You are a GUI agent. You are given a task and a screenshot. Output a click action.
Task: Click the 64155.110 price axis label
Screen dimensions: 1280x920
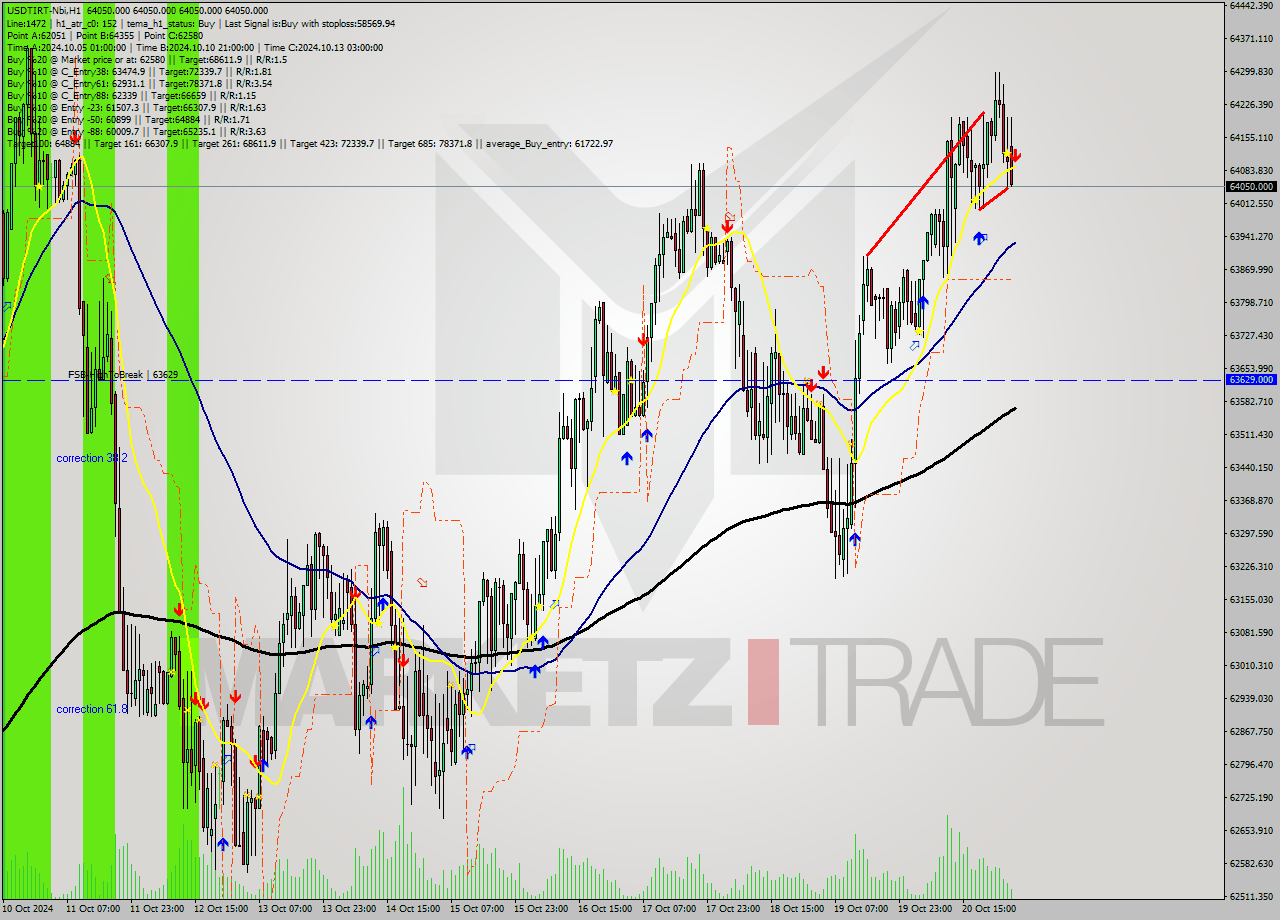(1251, 137)
